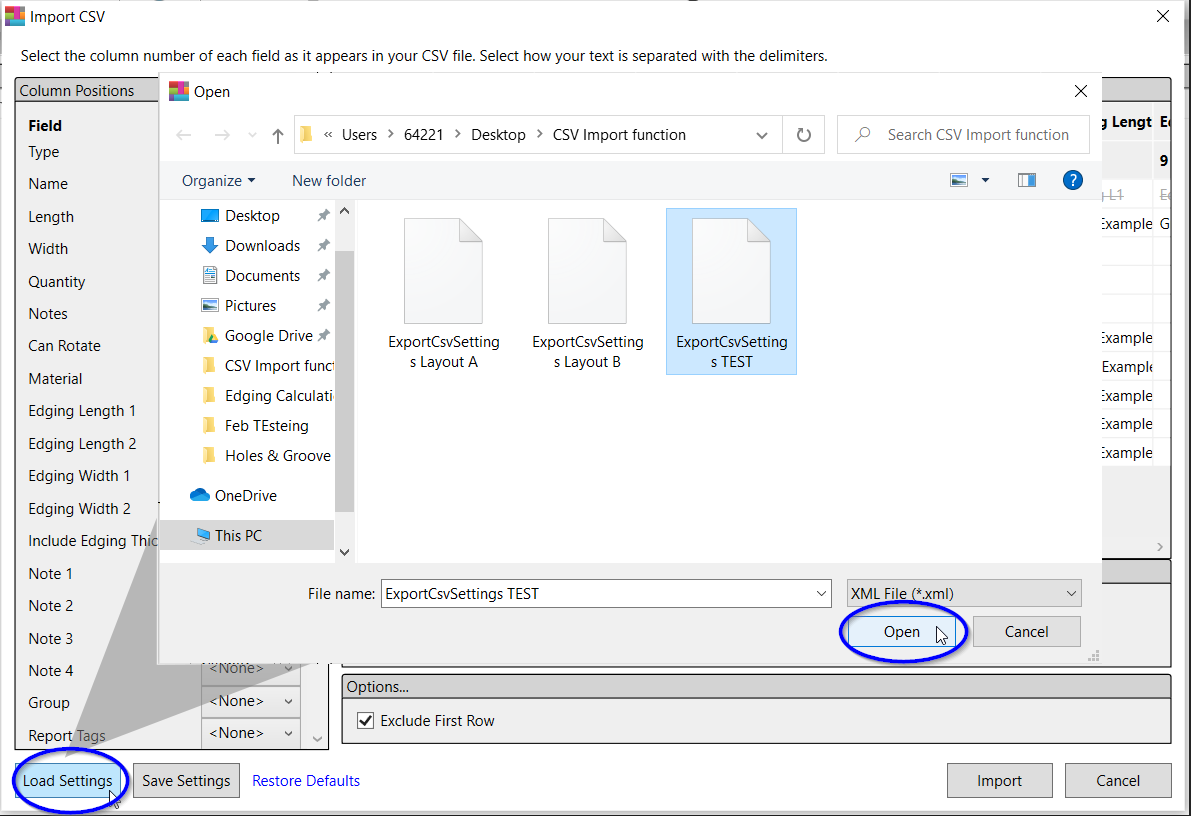Open Google Drive in navigation pane
This screenshot has width=1191, height=816.
[268, 336]
